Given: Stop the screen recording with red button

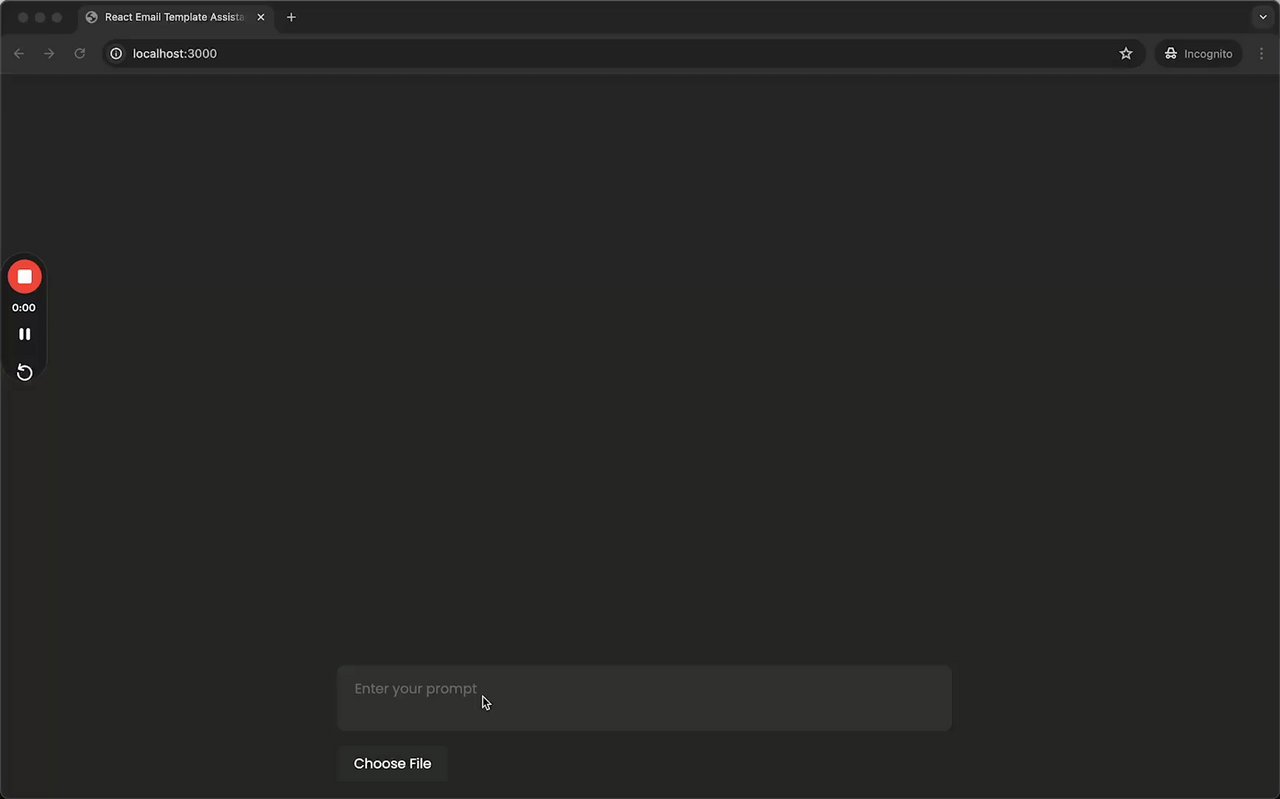Looking at the screenshot, I should [25, 277].
